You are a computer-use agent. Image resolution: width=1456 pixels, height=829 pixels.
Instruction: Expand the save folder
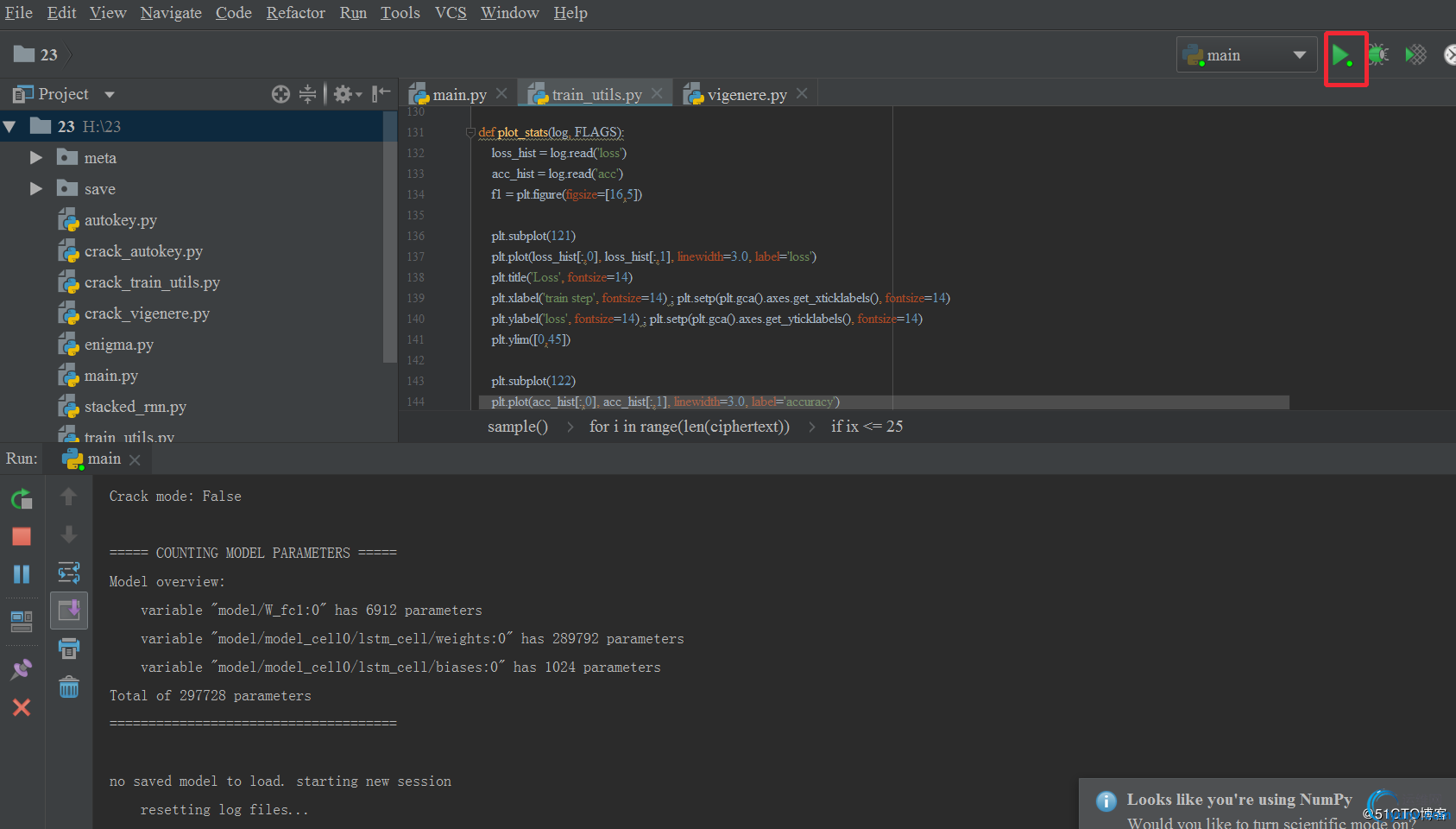pyautogui.click(x=36, y=189)
